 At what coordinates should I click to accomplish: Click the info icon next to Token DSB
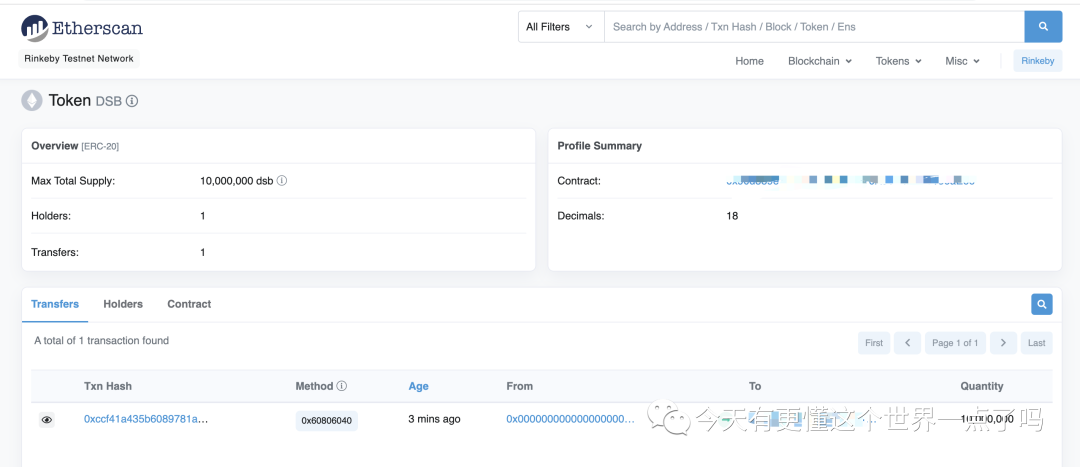(132, 101)
